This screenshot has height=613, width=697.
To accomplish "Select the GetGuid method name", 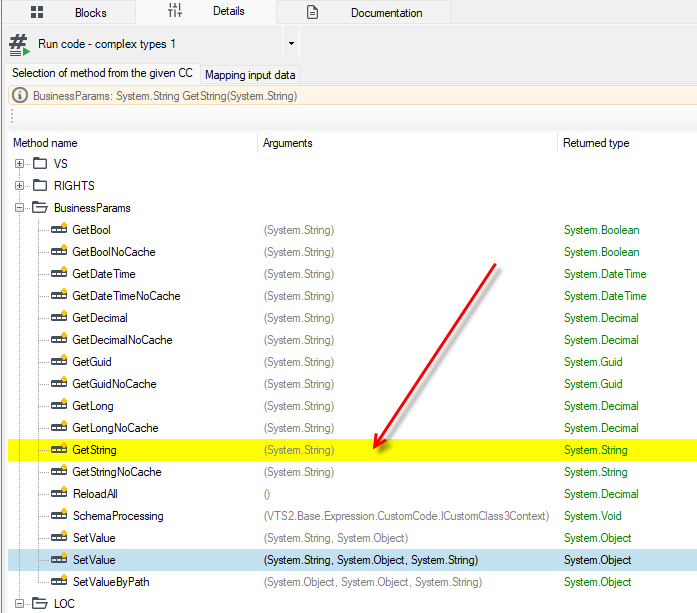I will coord(92,362).
